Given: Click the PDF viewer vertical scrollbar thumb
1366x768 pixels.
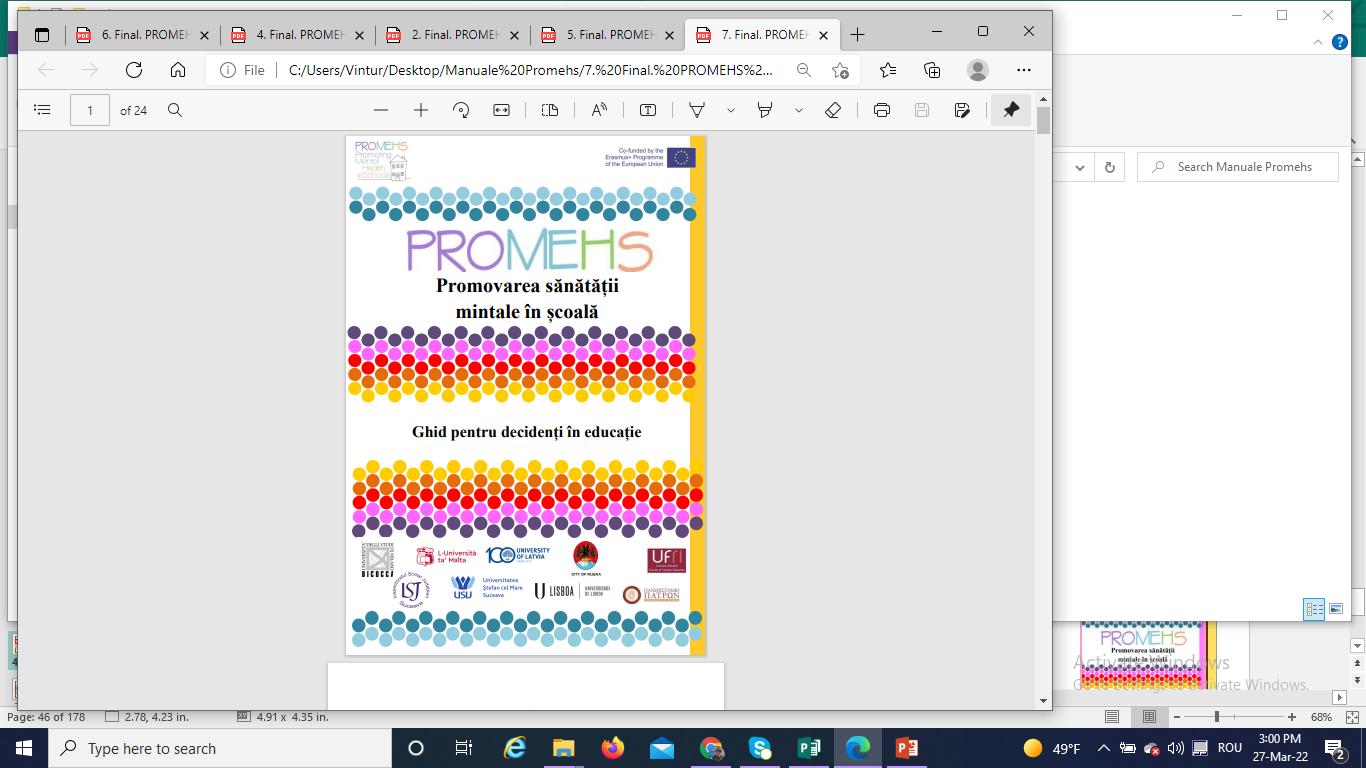Looking at the screenshot, I should [x=1043, y=120].
